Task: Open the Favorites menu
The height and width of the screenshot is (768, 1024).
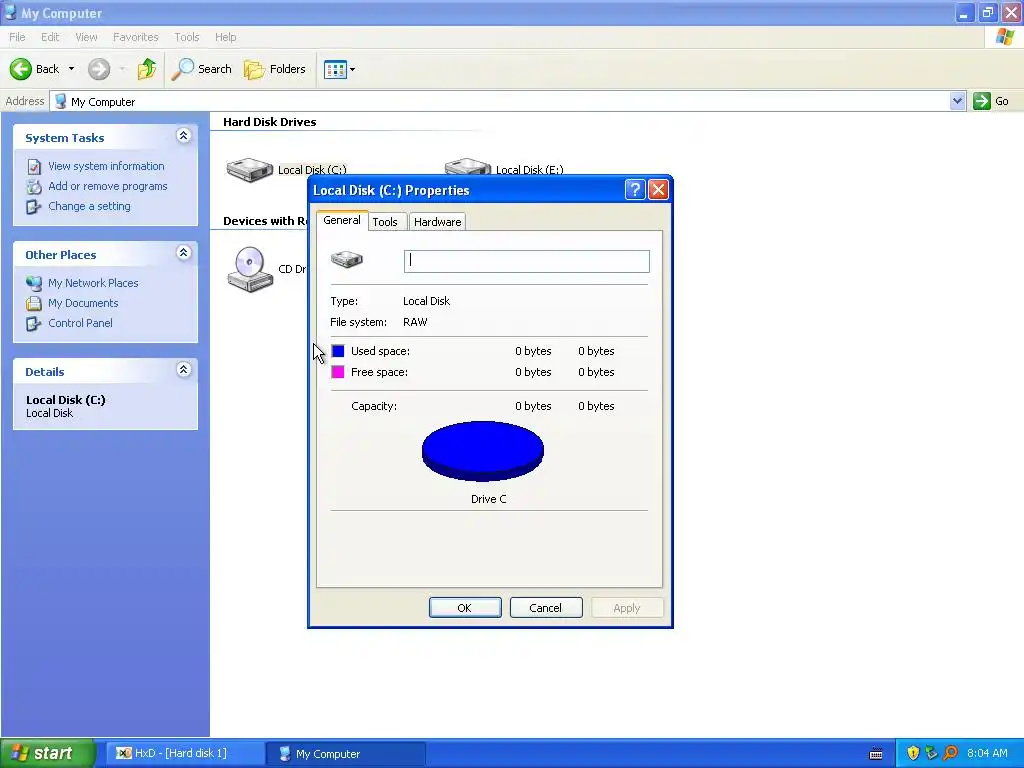Action: 136,37
